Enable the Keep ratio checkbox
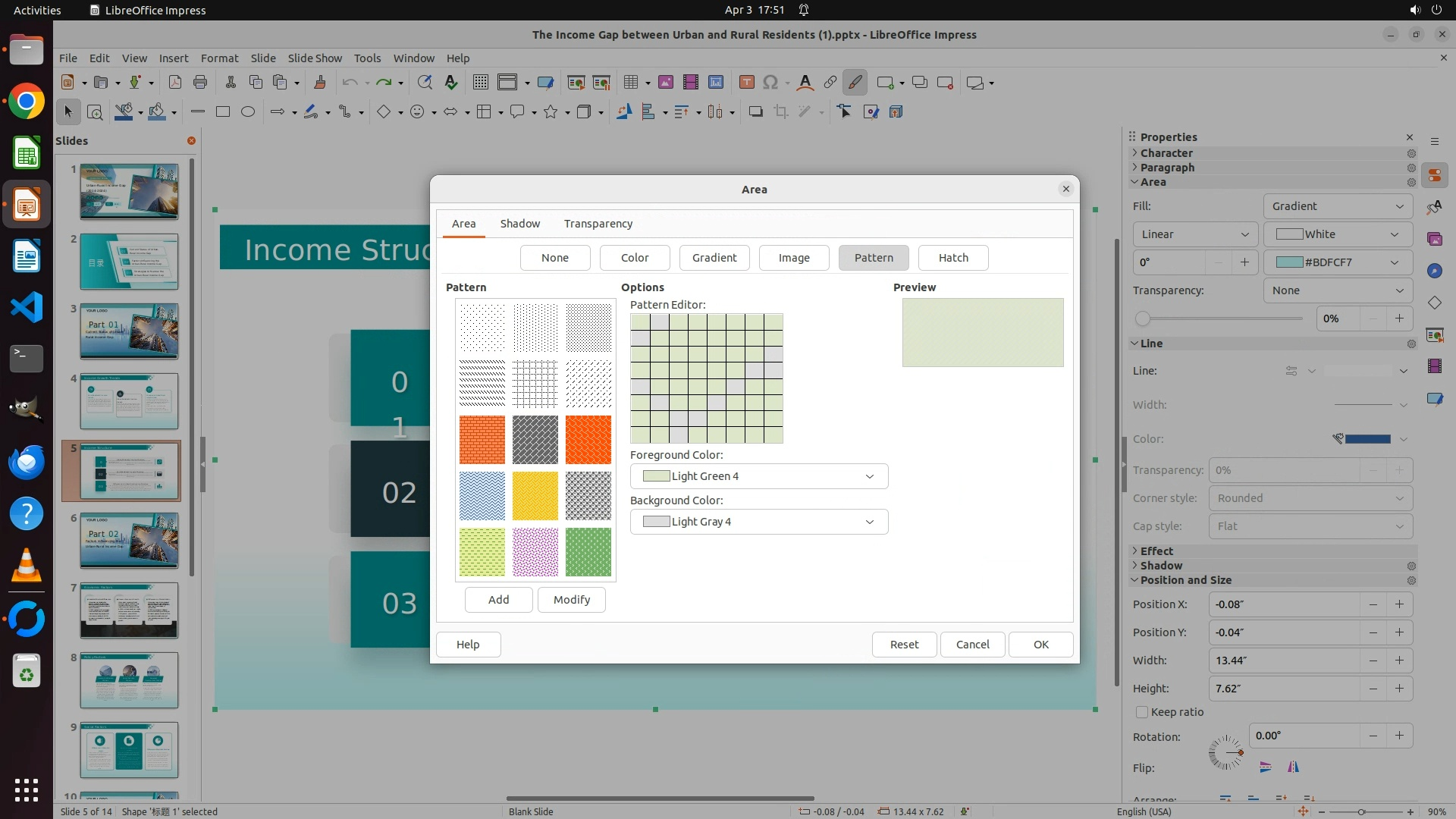This screenshot has height=819, width=1456. tap(1142, 712)
